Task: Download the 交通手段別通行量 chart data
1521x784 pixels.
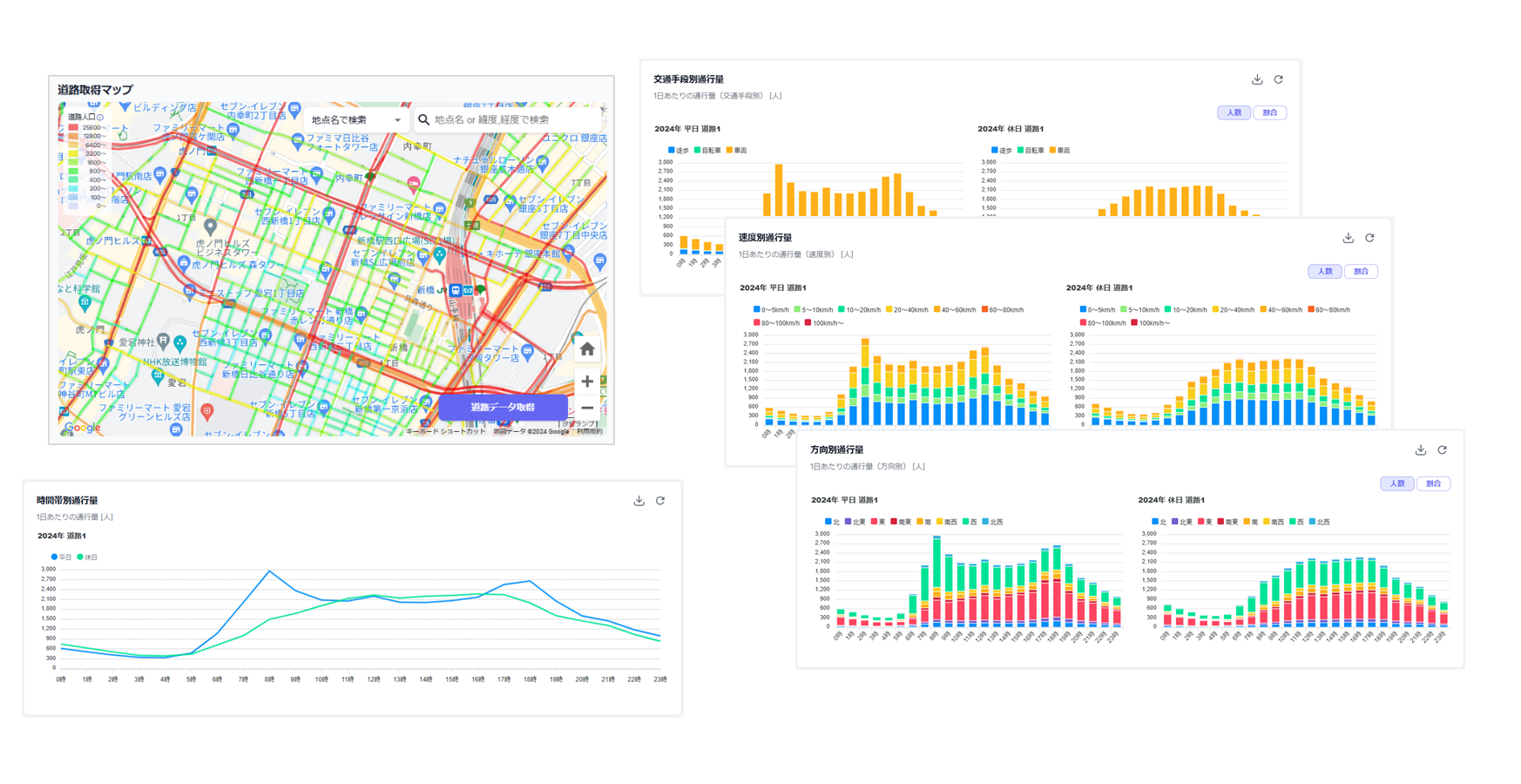Action: click(x=1257, y=79)
